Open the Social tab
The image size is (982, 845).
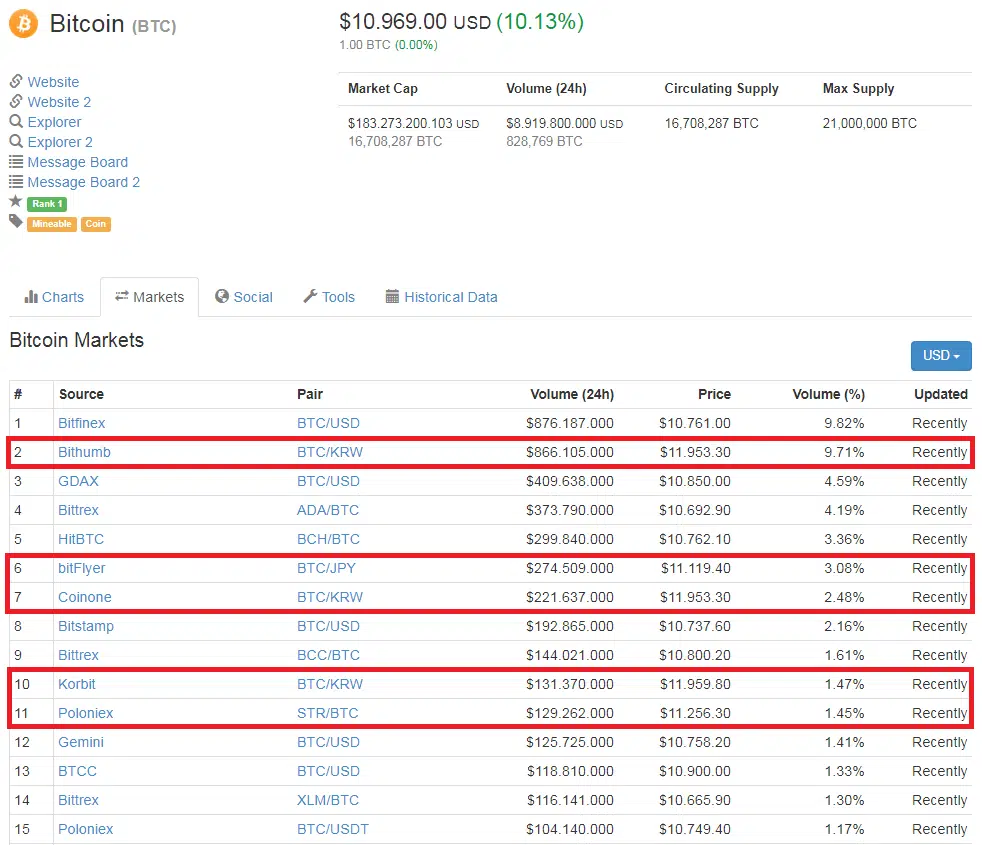click(x=244, y=297)
